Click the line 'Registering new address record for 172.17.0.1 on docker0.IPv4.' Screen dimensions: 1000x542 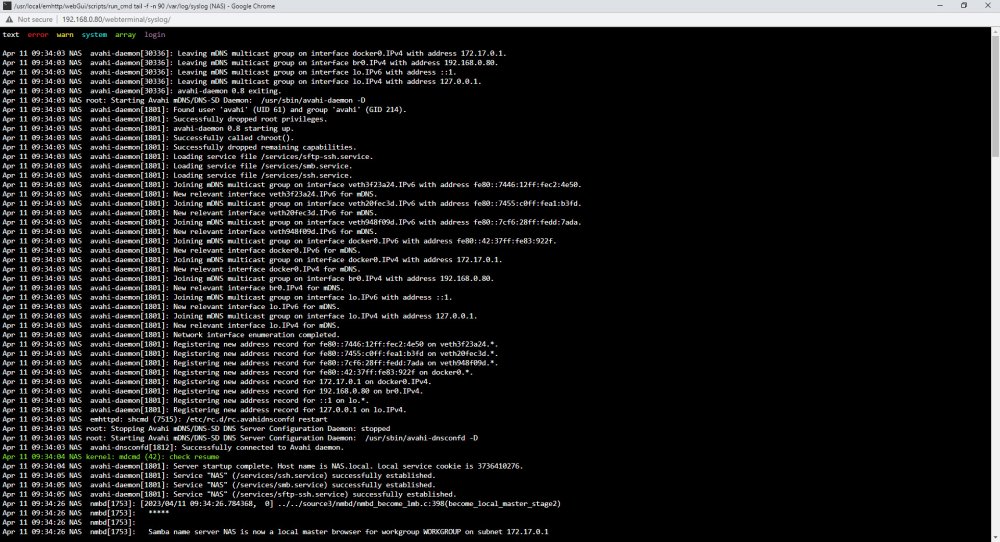point(217,381)
